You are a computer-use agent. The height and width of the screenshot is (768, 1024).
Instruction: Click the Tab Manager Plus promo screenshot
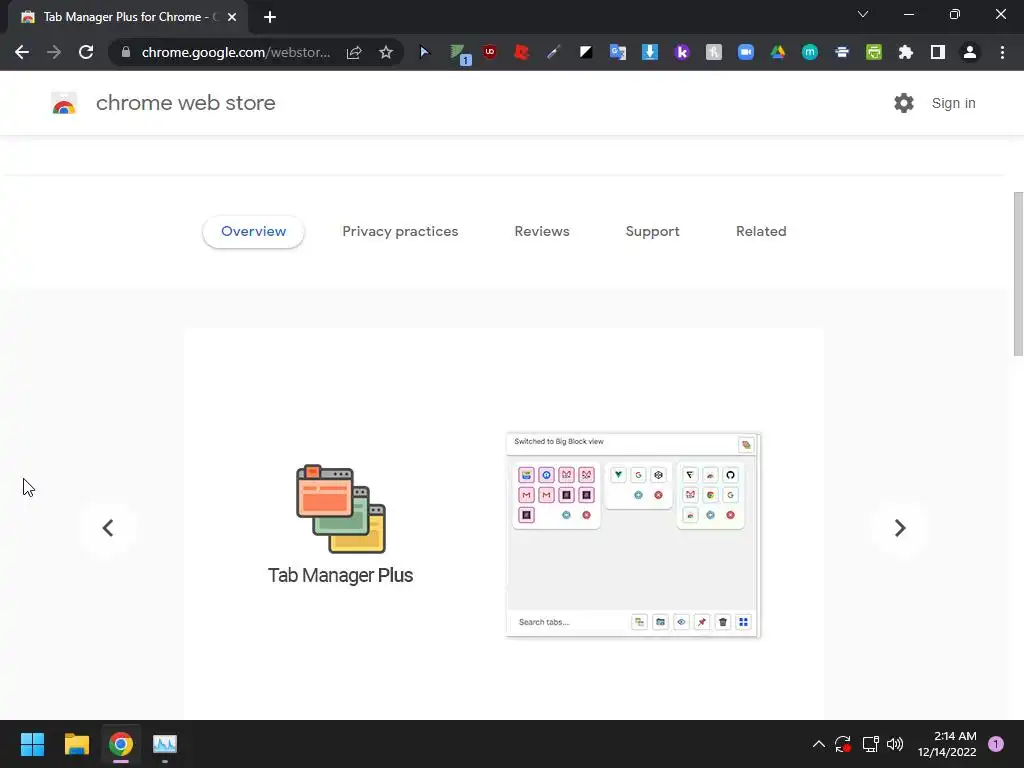point(633,535)
